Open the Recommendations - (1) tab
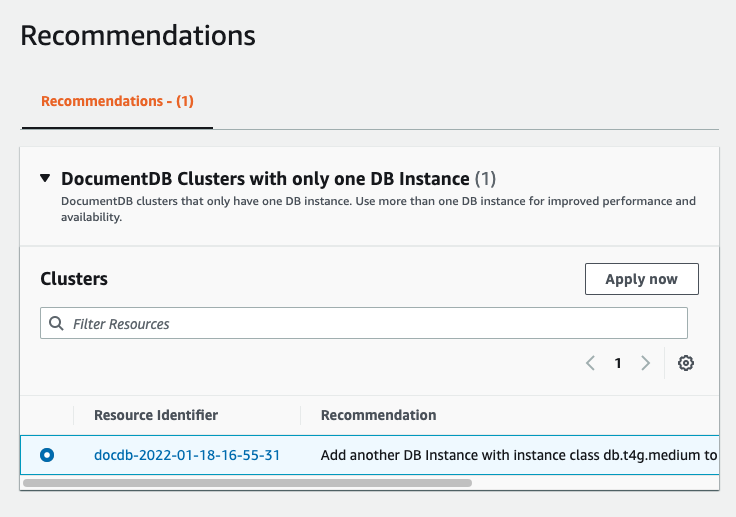 click(x=117, y=102)
